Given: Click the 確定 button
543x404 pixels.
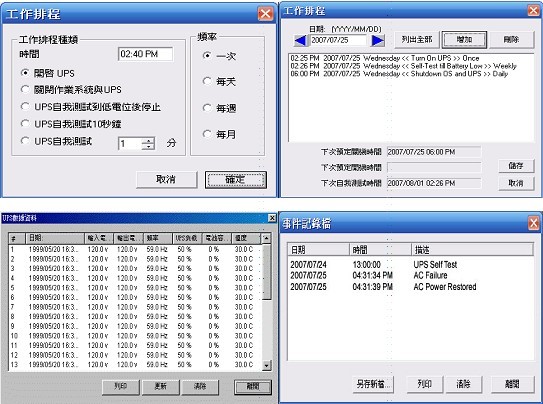Looking at the screenshot, I should (x=235, y=180).
